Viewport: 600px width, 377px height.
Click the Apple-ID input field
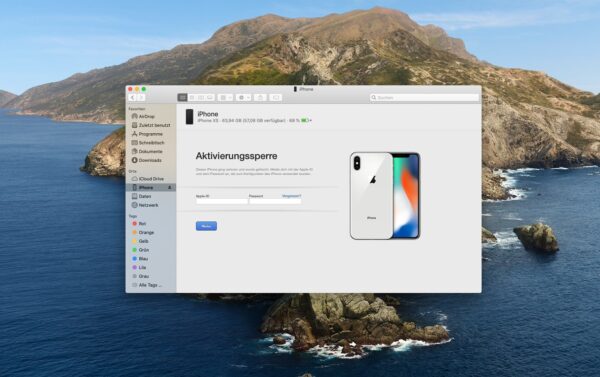222,201
